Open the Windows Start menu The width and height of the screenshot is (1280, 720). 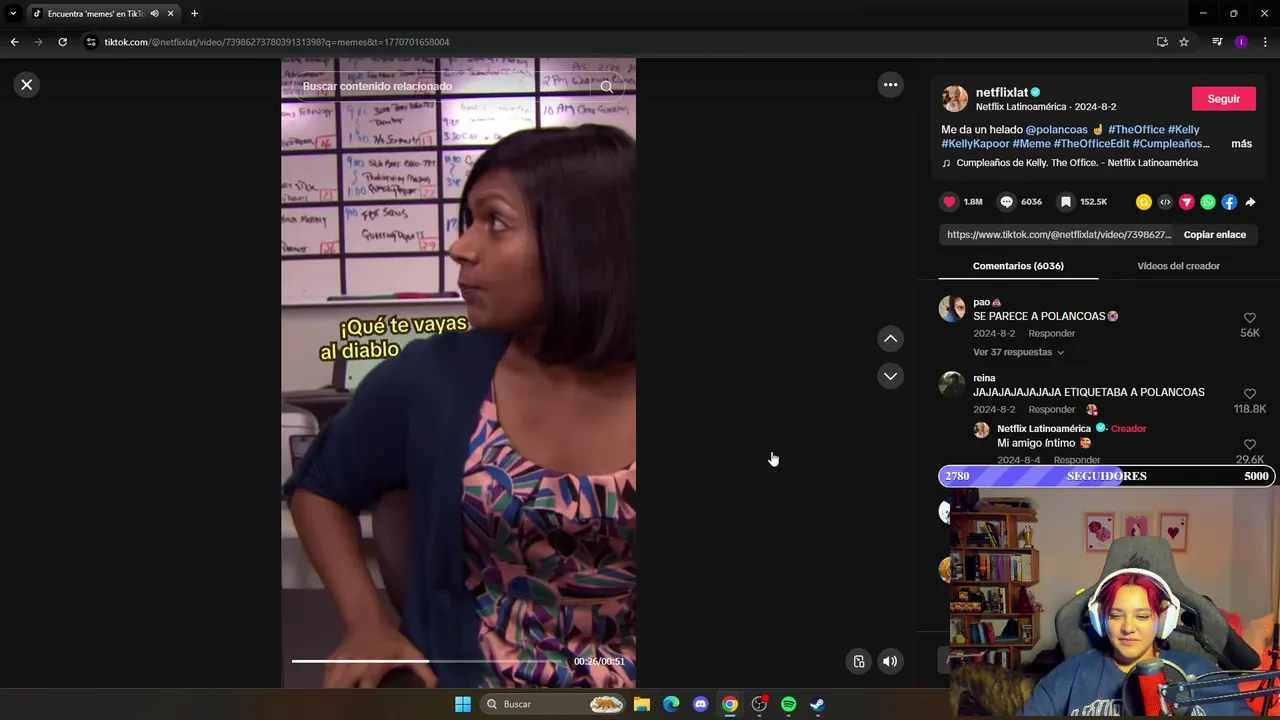pyautogui.click(x=463, y=704)
